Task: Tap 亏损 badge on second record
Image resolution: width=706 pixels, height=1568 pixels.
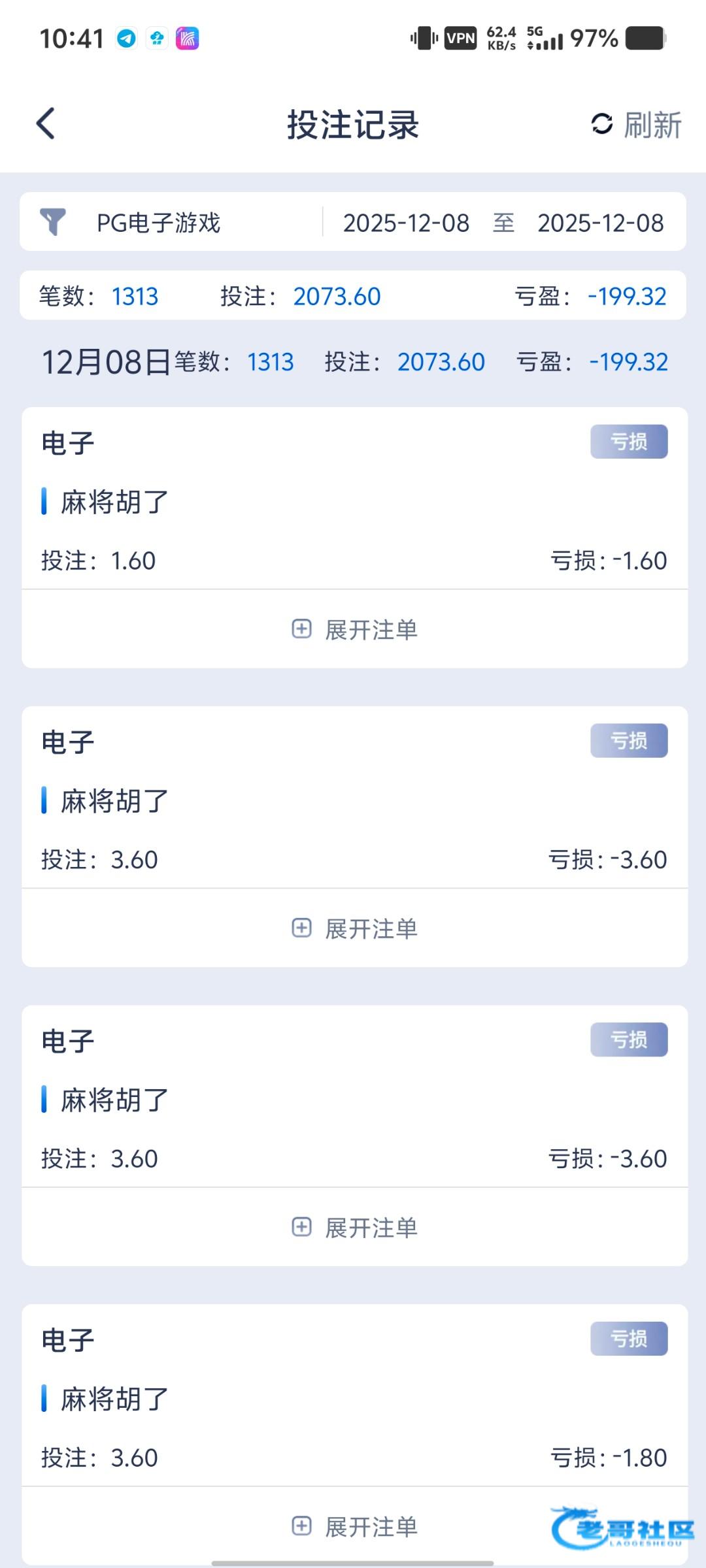Action: (629, 741)
